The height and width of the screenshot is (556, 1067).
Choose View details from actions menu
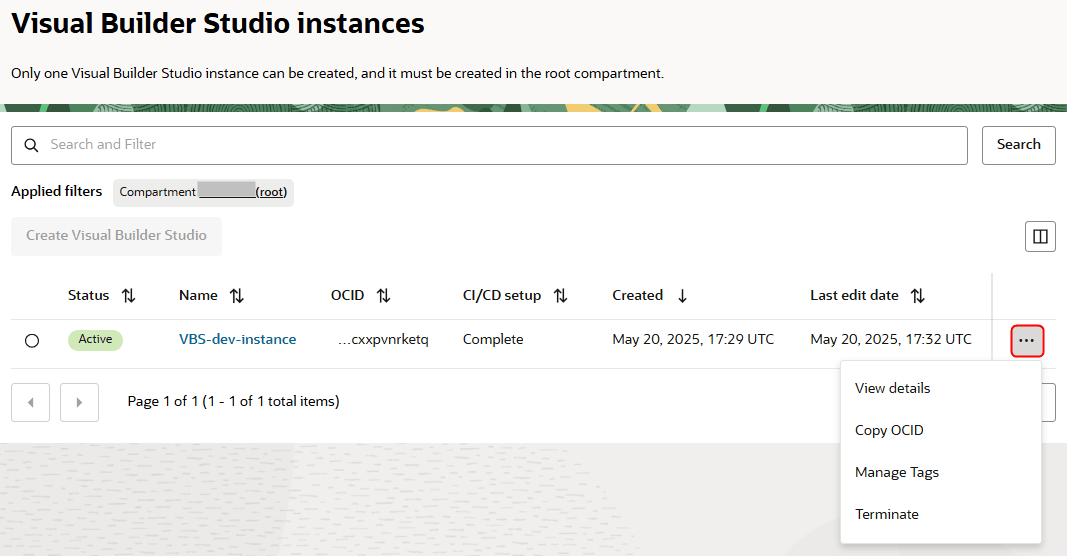892,388
